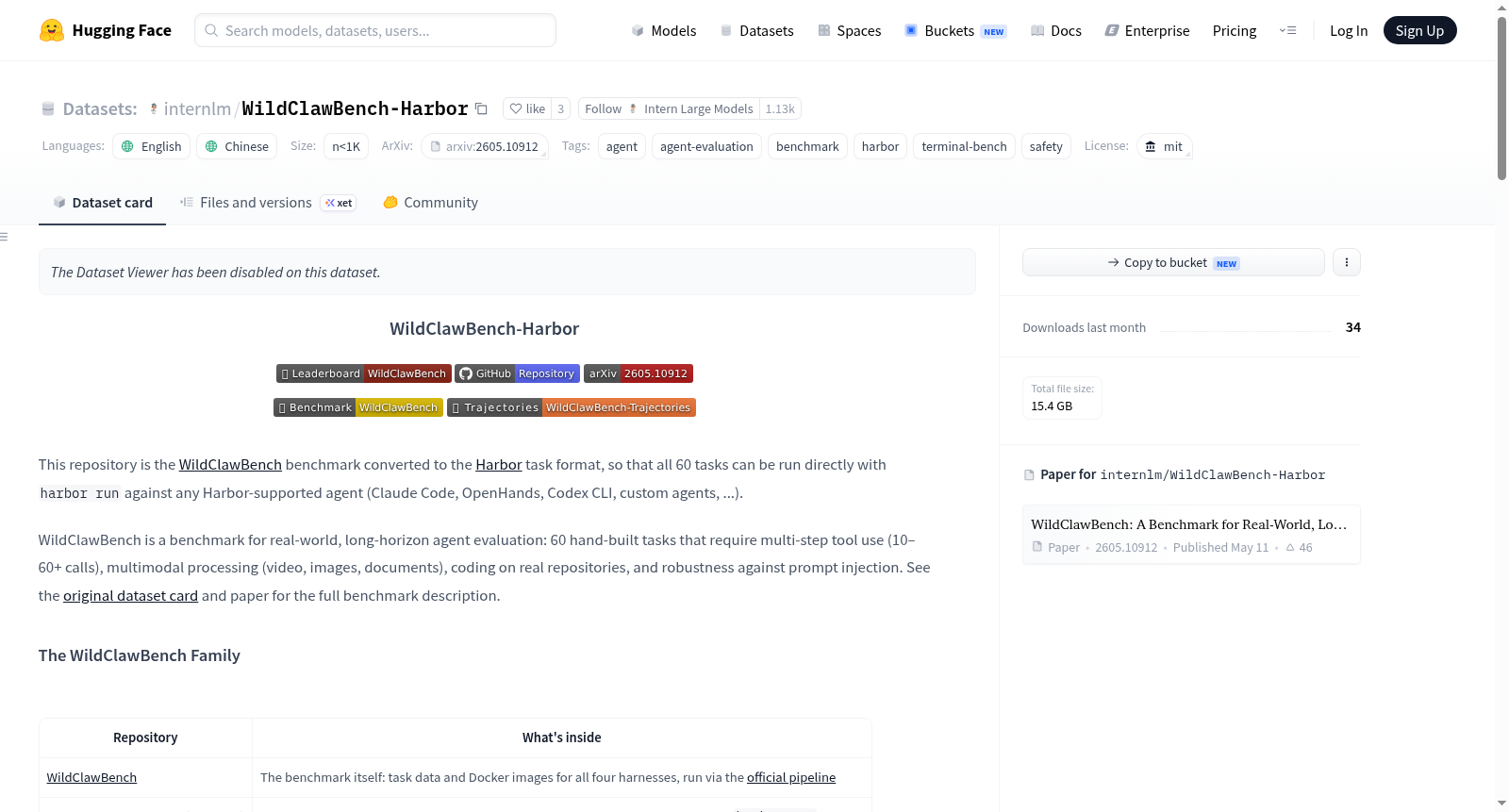The height and width of the screenshot is (812, 1509).
Task: Open the arxiv:2605.10912 tag
Action: pyautogui.click(x=485, y=146)
